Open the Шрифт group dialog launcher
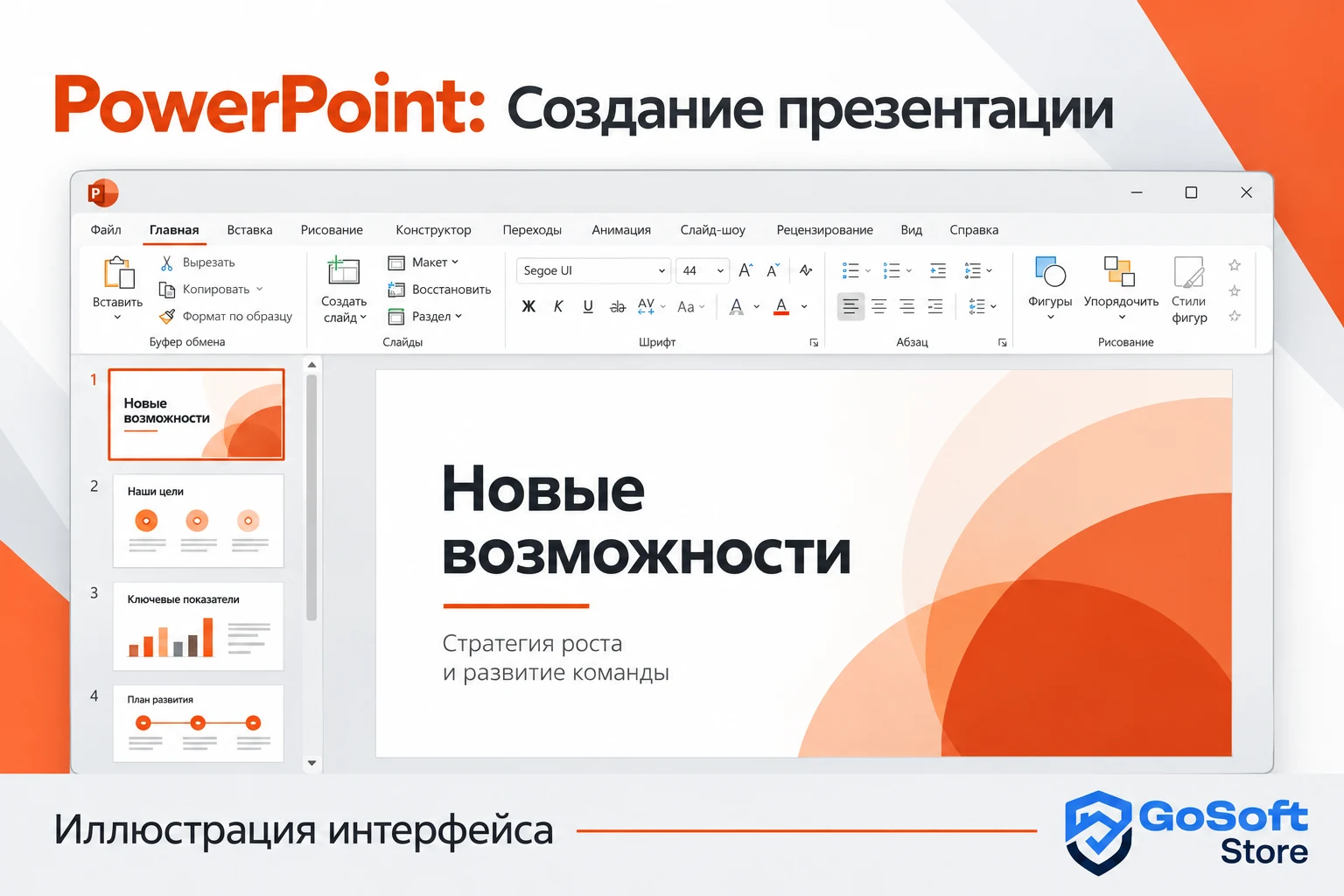 pyautogui.click(x=814, y=342)
